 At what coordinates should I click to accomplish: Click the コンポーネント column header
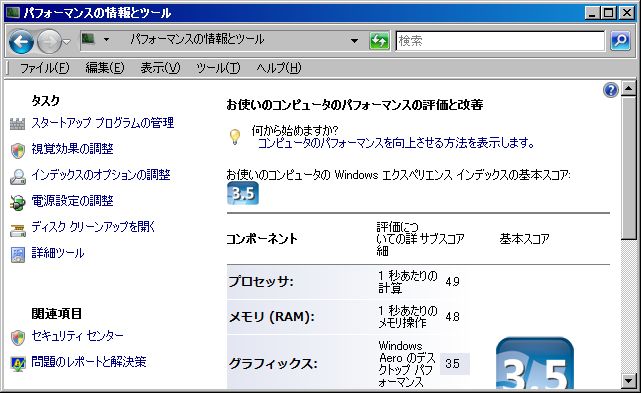[x=262, y=238]
